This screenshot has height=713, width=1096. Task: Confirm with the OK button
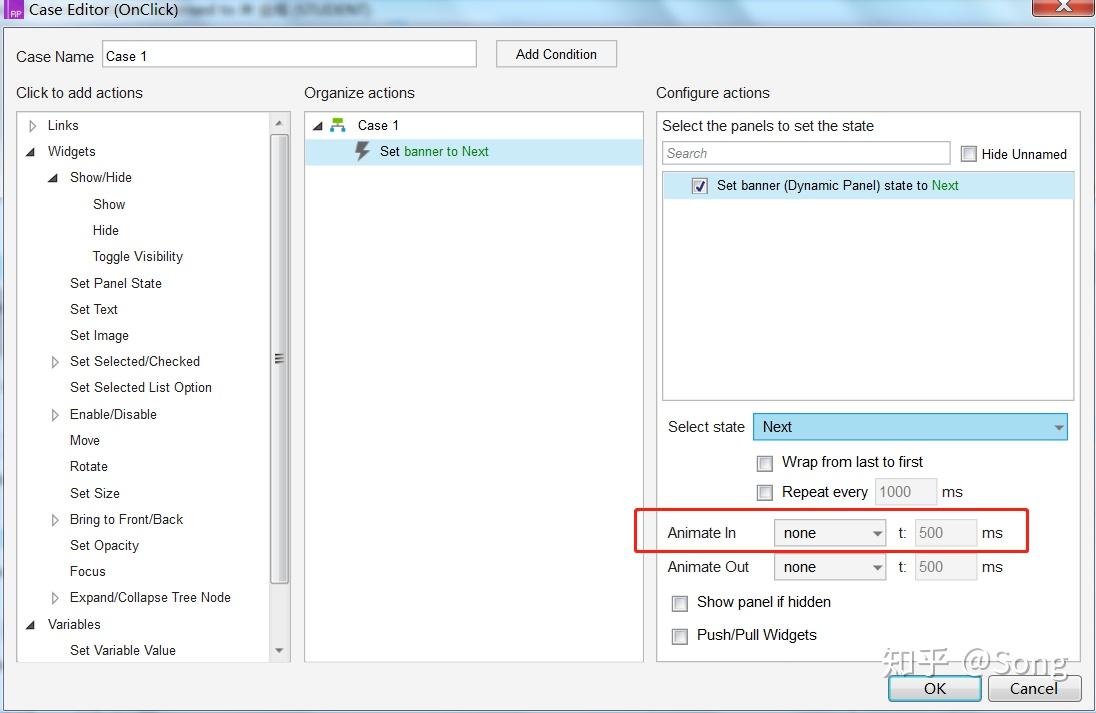(x=935, y=689)
